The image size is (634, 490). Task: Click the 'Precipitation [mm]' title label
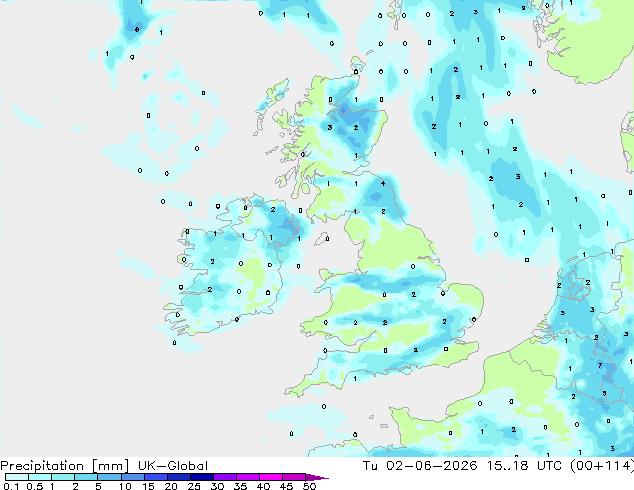pos(64,466)
